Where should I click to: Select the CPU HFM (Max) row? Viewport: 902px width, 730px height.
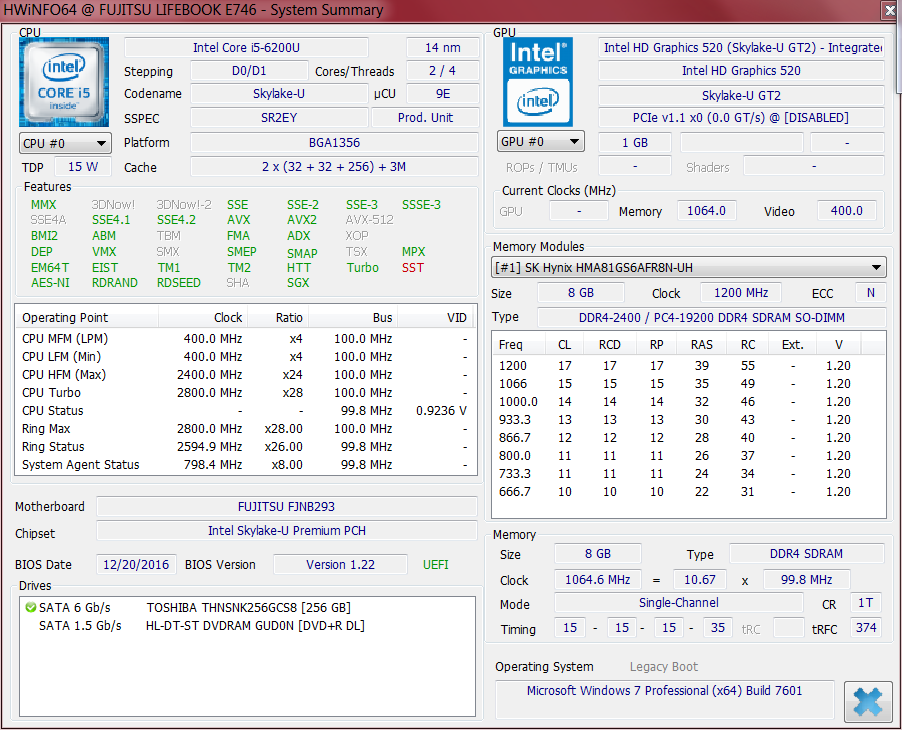point(246,375)
